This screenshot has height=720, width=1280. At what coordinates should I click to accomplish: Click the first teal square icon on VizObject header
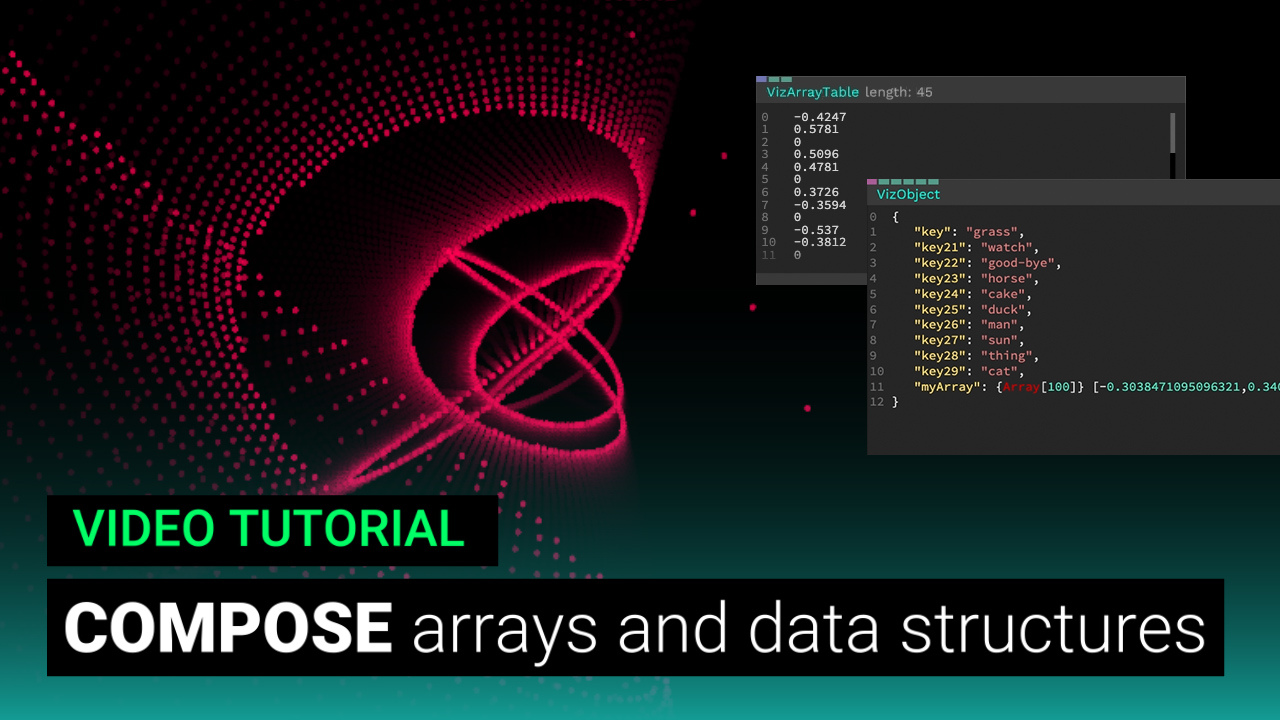click(884, 182)
